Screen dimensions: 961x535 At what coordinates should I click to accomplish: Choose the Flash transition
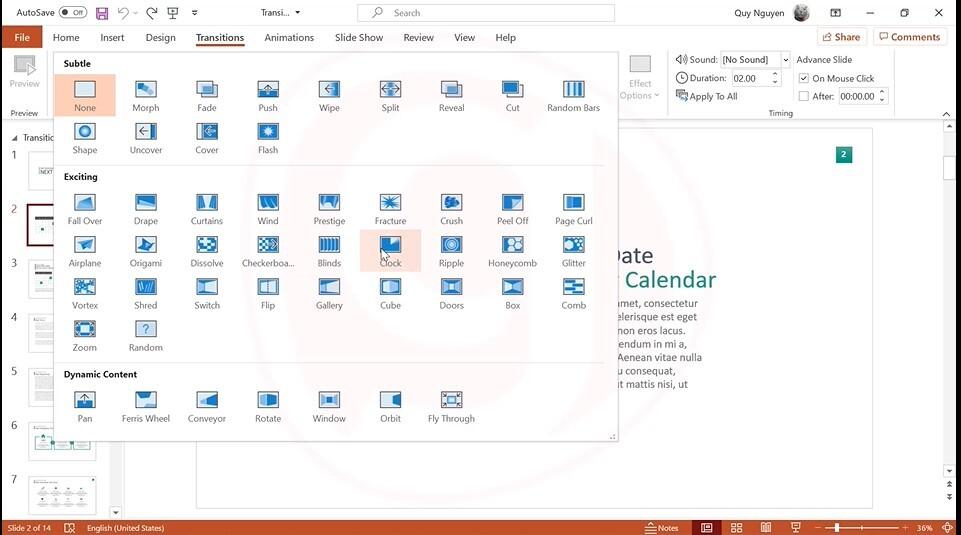pos(268,138)
